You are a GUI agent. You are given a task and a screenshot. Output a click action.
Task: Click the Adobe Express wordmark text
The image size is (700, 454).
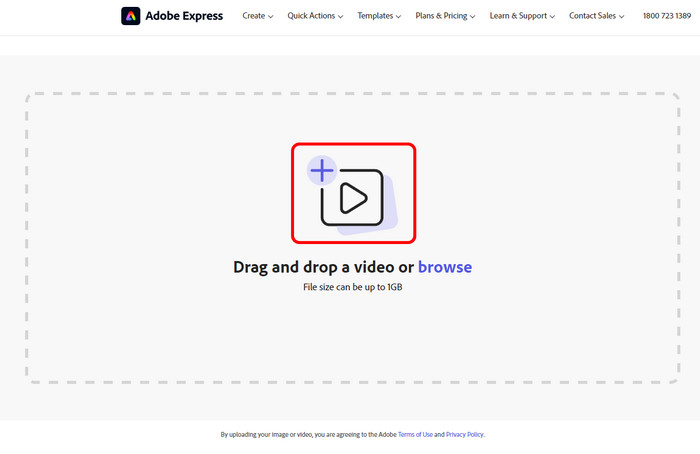click(x=184, y=16)
